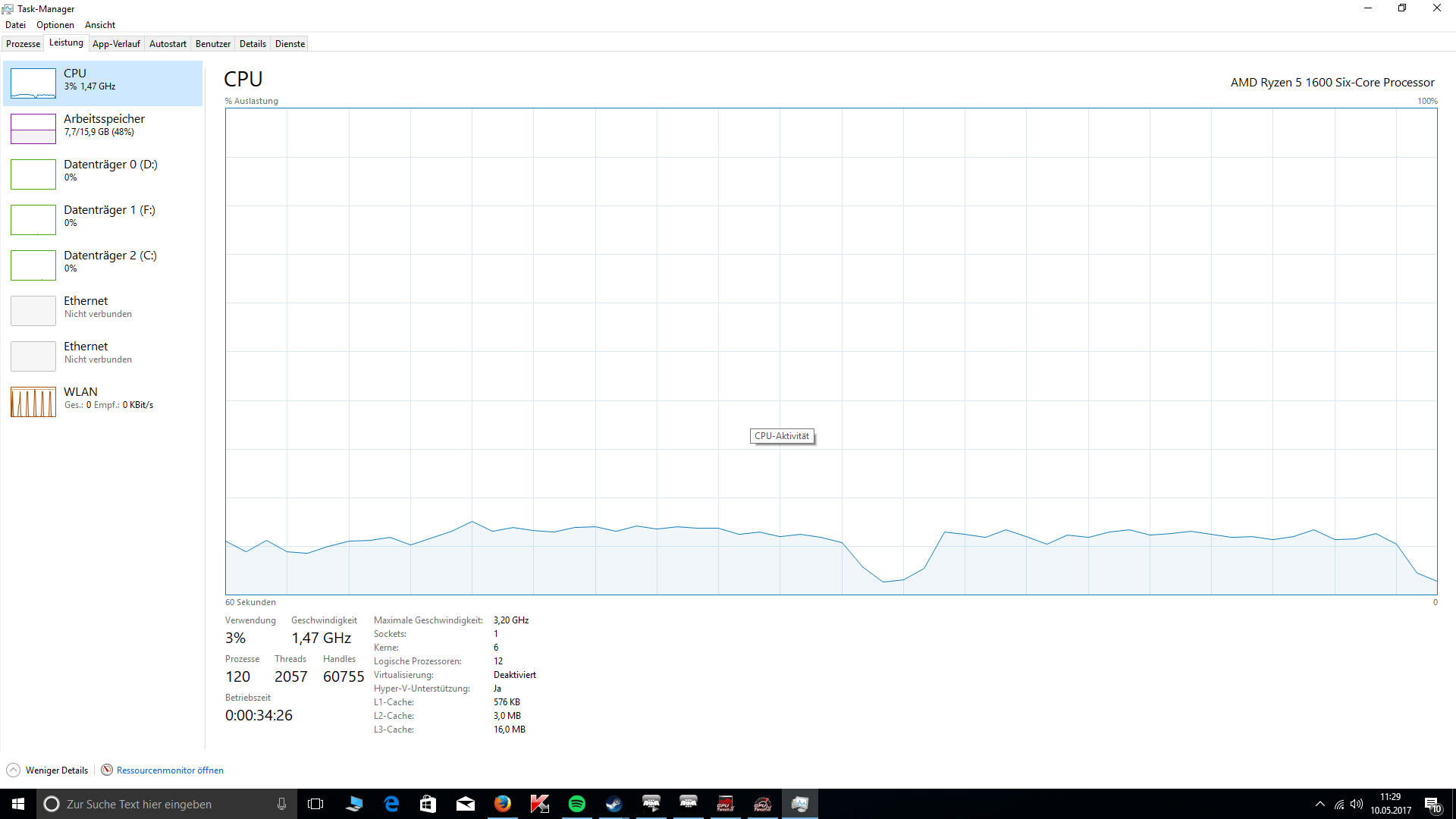Open Firefox from the taskbar

(x=503, y=804)
